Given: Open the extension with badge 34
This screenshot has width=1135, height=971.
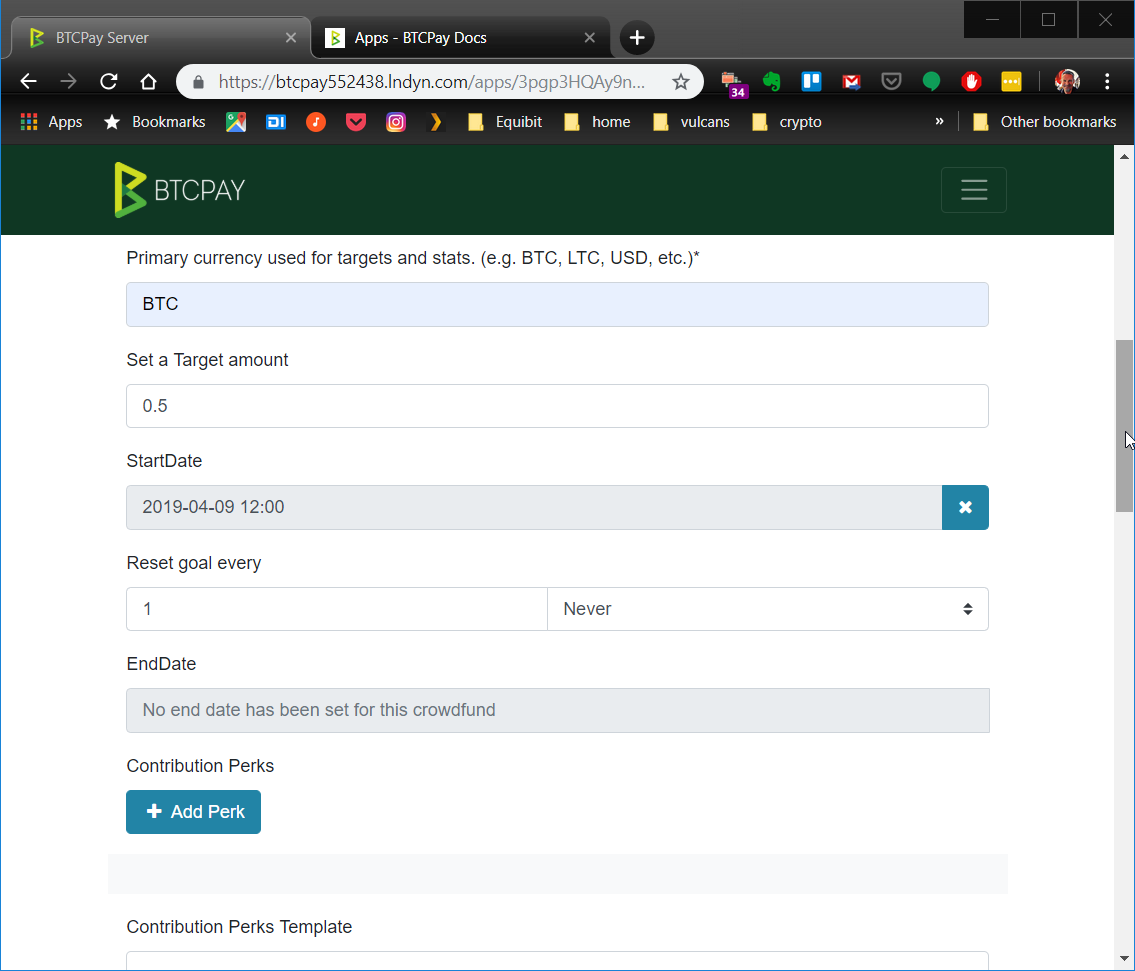Looking at the screenshot, I should coord(733,83).
